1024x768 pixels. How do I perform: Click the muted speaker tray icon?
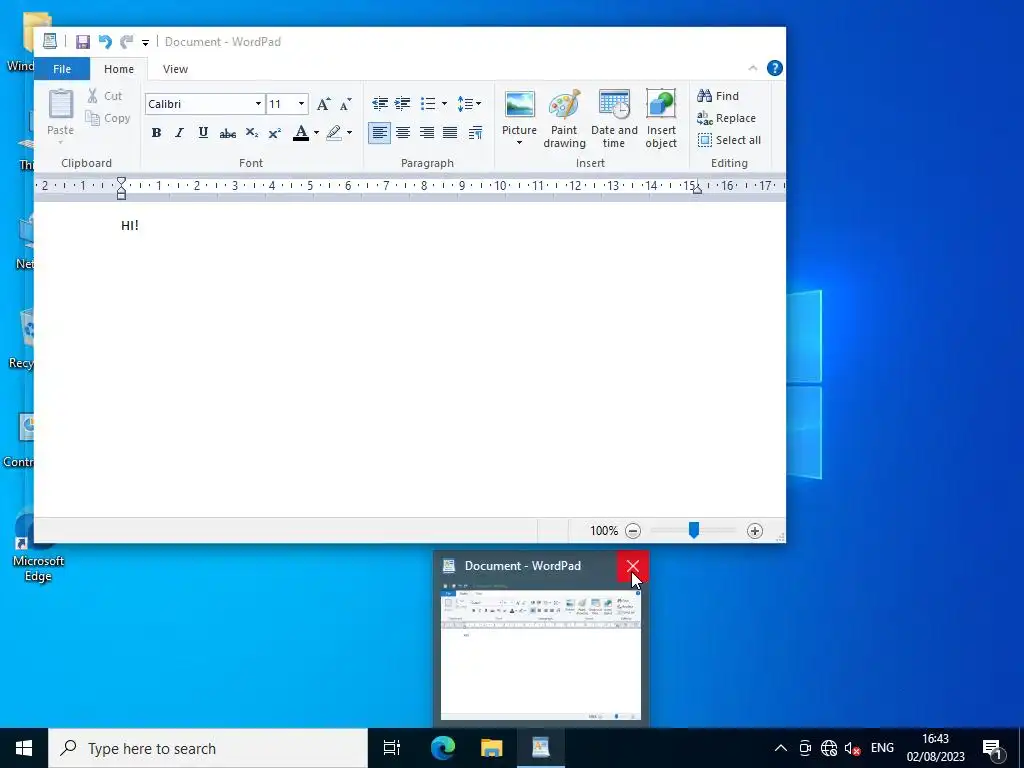pyautogui.click(x=852, y=748)
